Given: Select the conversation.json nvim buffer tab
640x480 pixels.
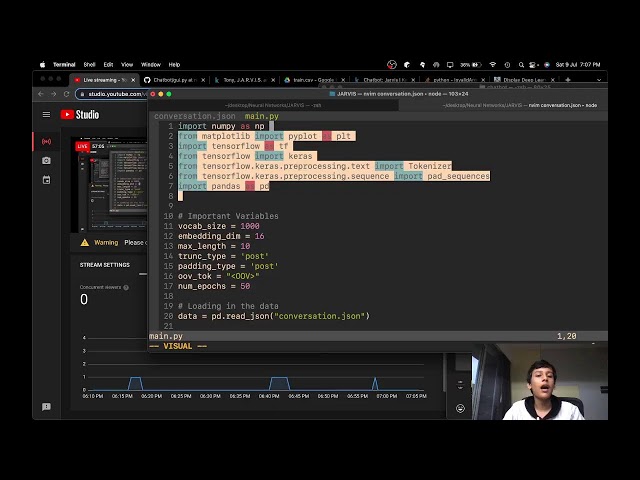Looking at the screenshot, I should (x=195, y=116).
